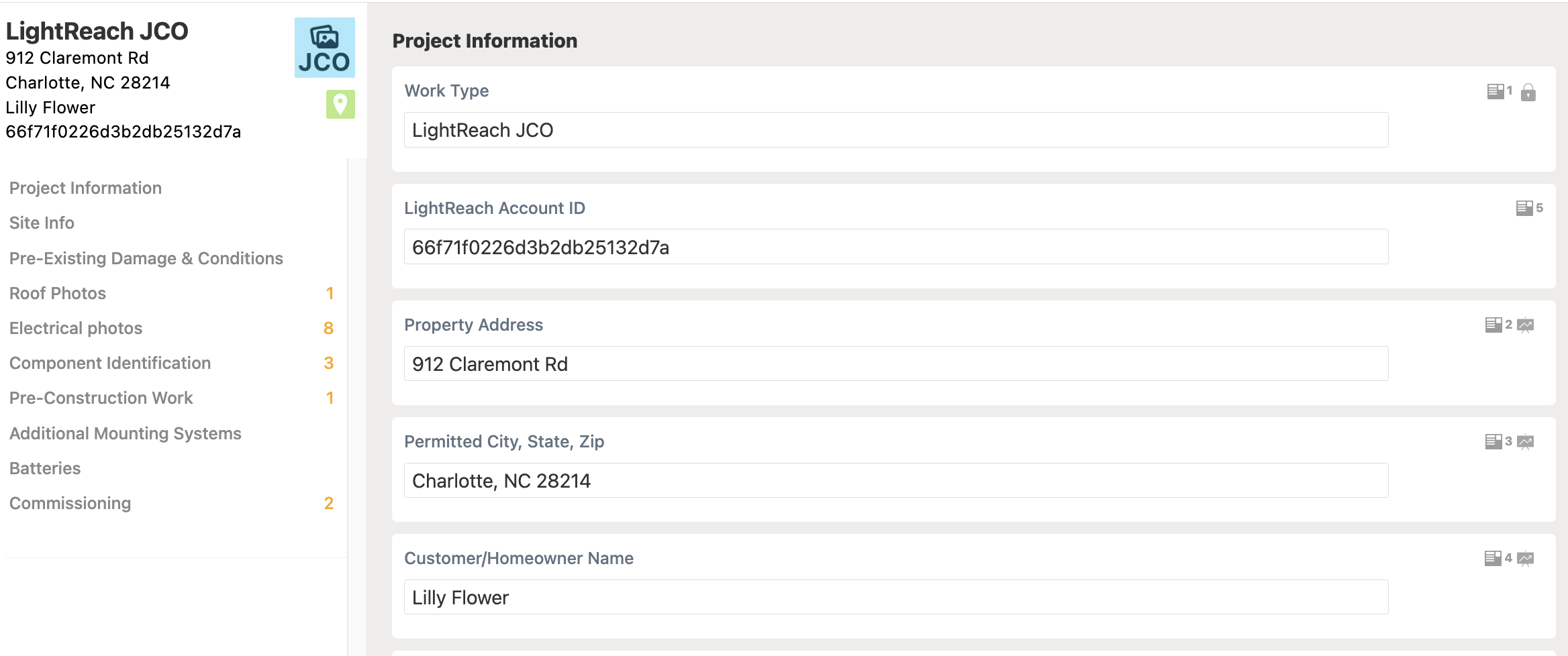Click Customer/Homeowner Name report icon

(1493, 559)
